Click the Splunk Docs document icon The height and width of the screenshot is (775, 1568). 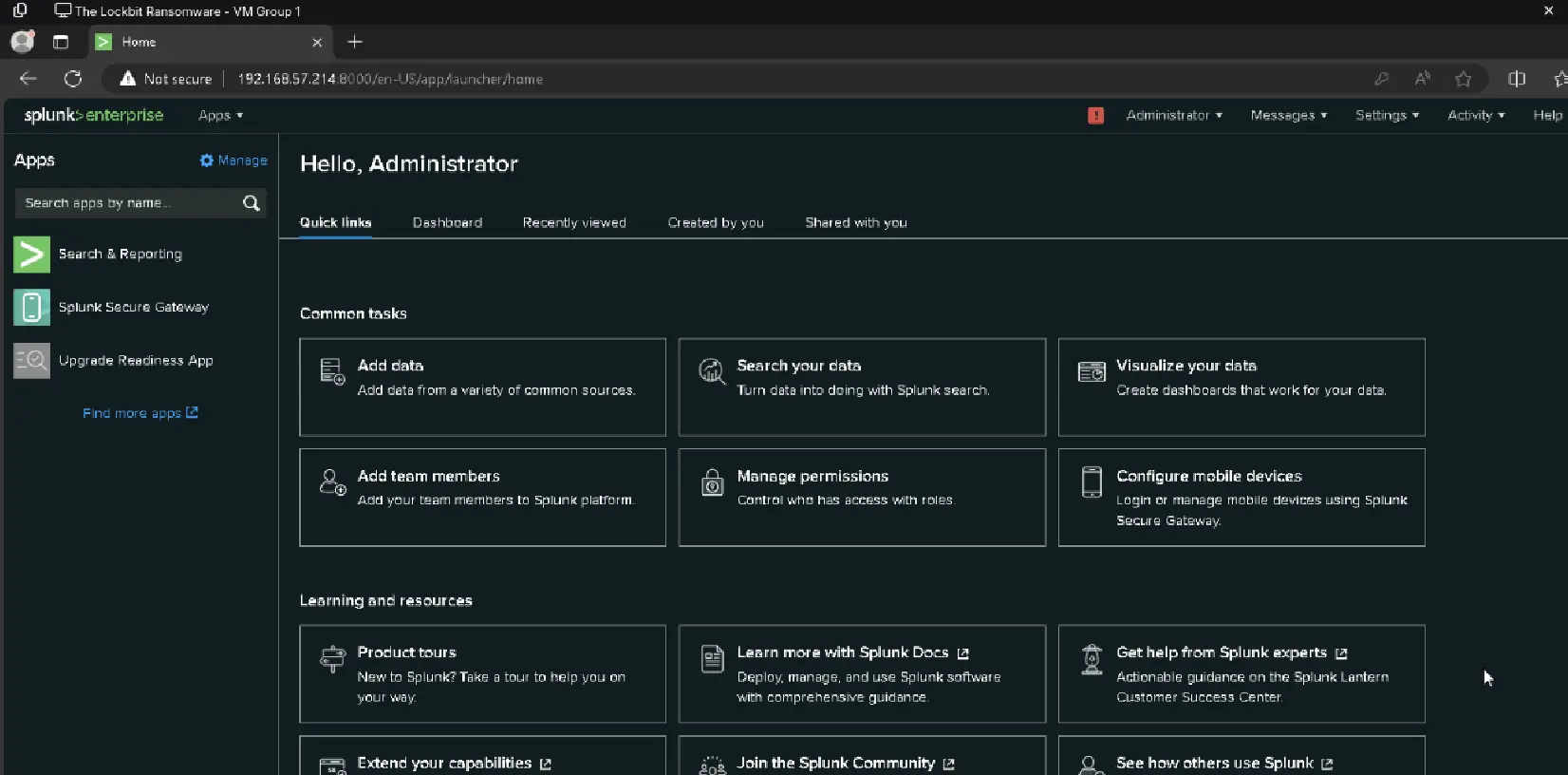712,658
